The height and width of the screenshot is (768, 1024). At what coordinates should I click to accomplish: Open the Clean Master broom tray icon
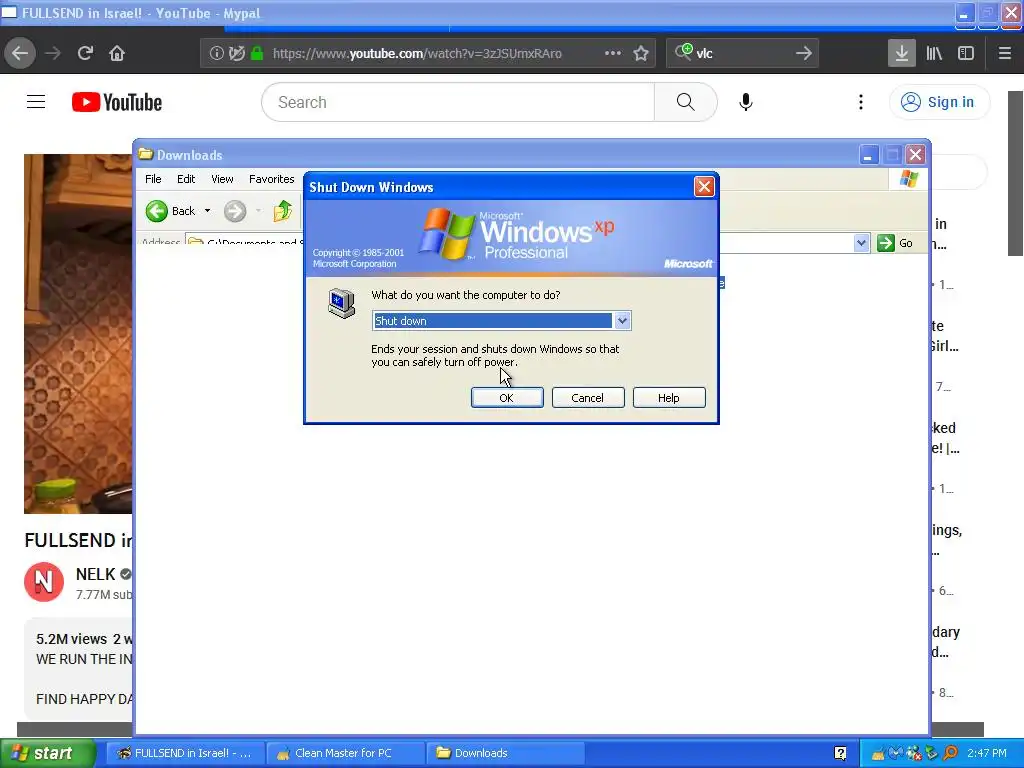click(x=878, y=754)
